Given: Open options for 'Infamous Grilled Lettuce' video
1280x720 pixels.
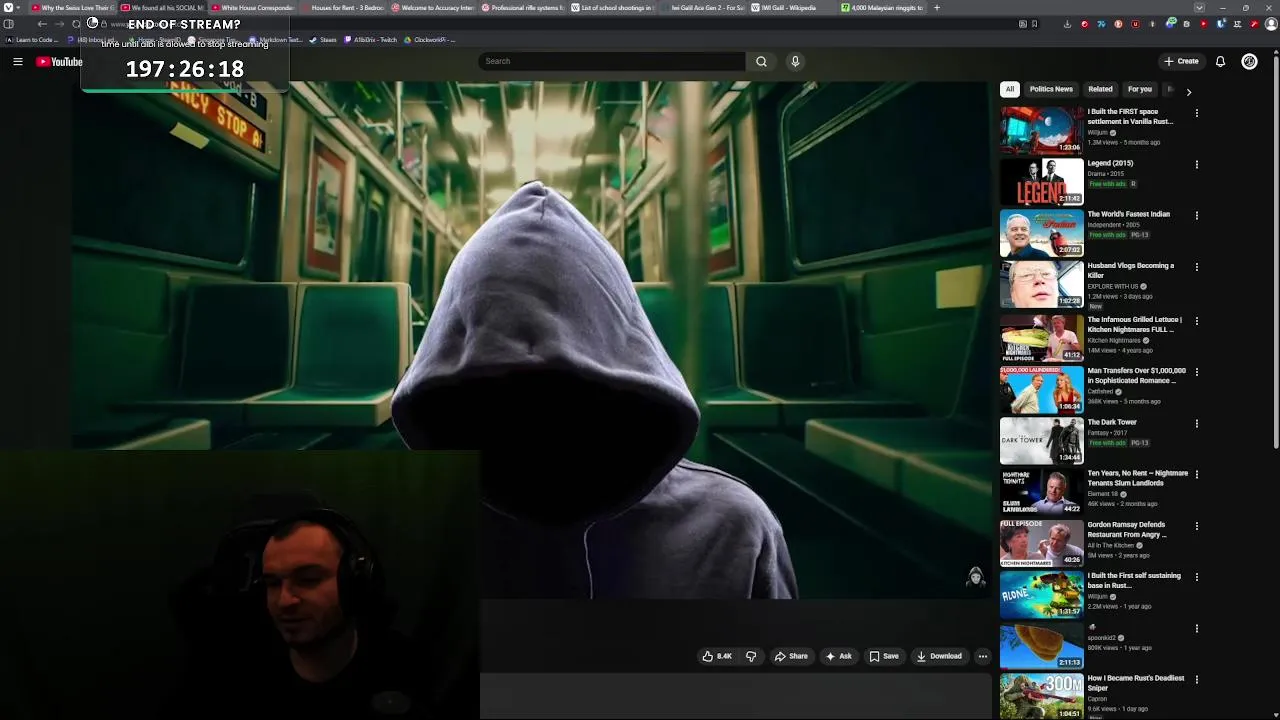Looking at the screenshot, I should (1196, 321).
